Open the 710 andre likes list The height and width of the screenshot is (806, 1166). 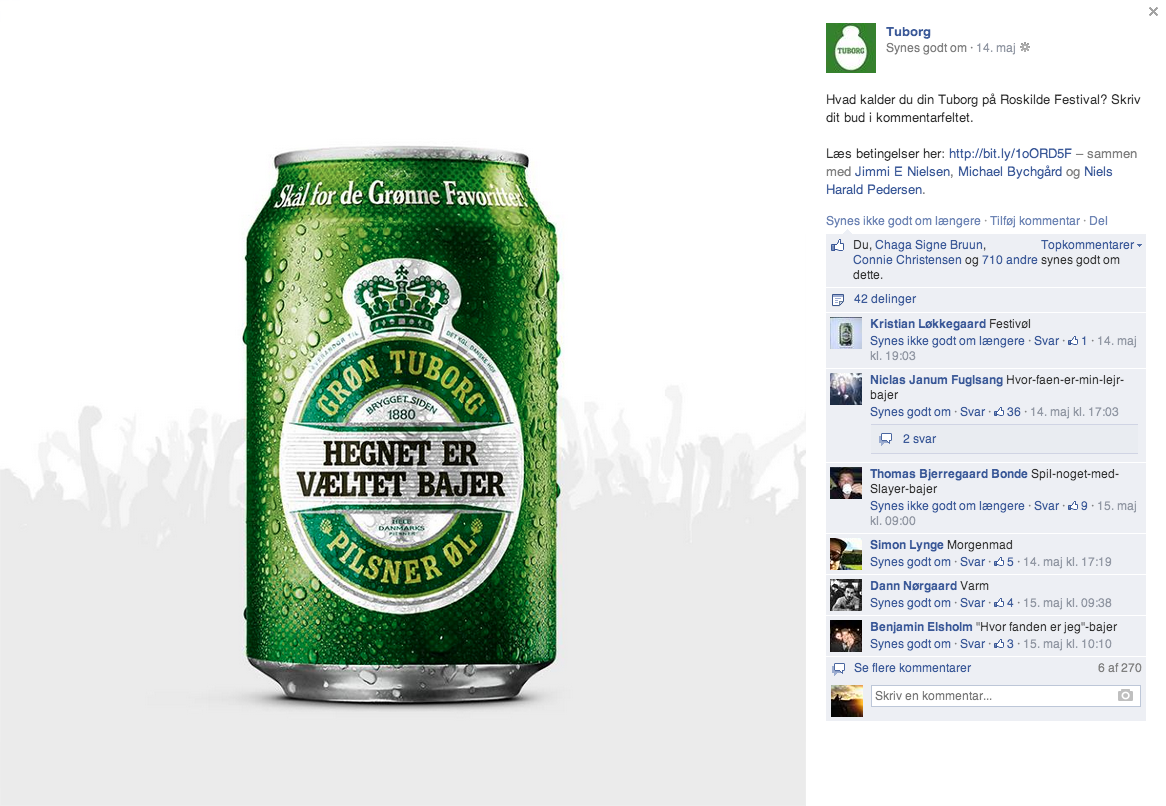(1009, 259)
